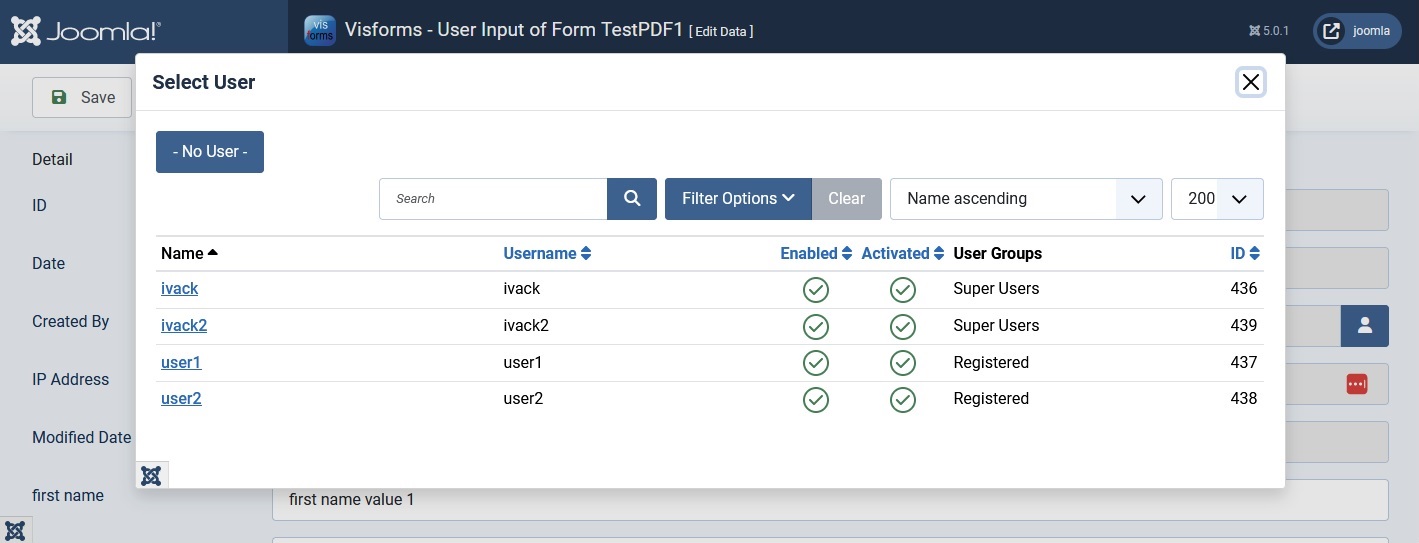Click the Joomla logo in header
The image size is (1419, 543).
(x=85, y=31)
